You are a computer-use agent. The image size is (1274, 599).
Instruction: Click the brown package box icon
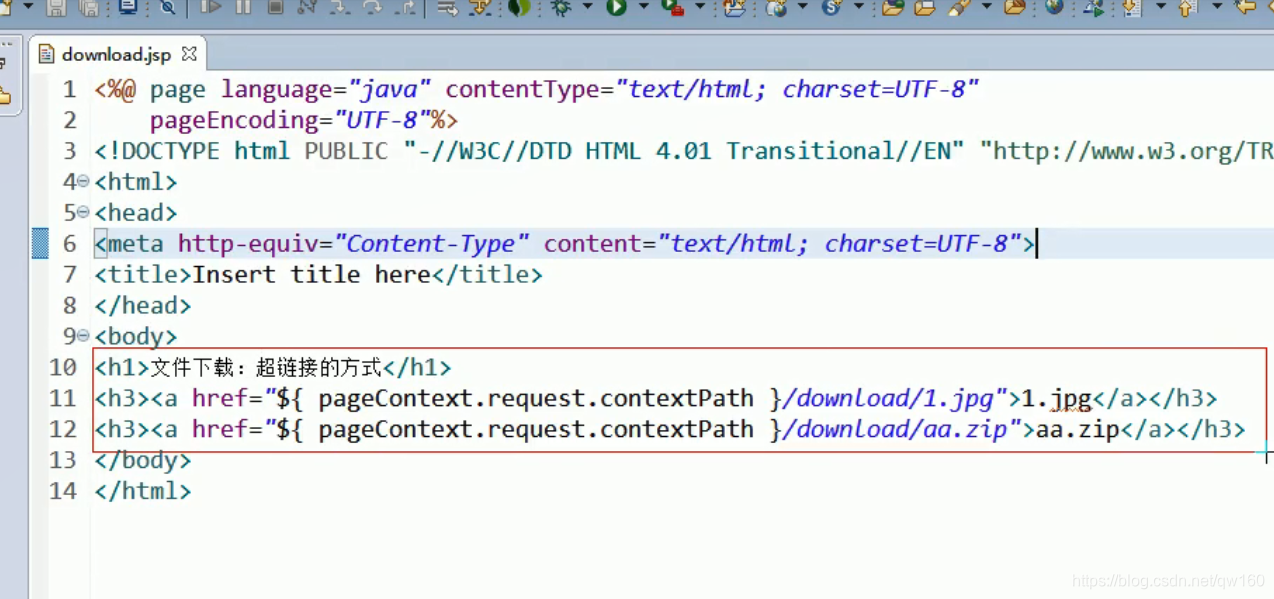pos(1014,7)
